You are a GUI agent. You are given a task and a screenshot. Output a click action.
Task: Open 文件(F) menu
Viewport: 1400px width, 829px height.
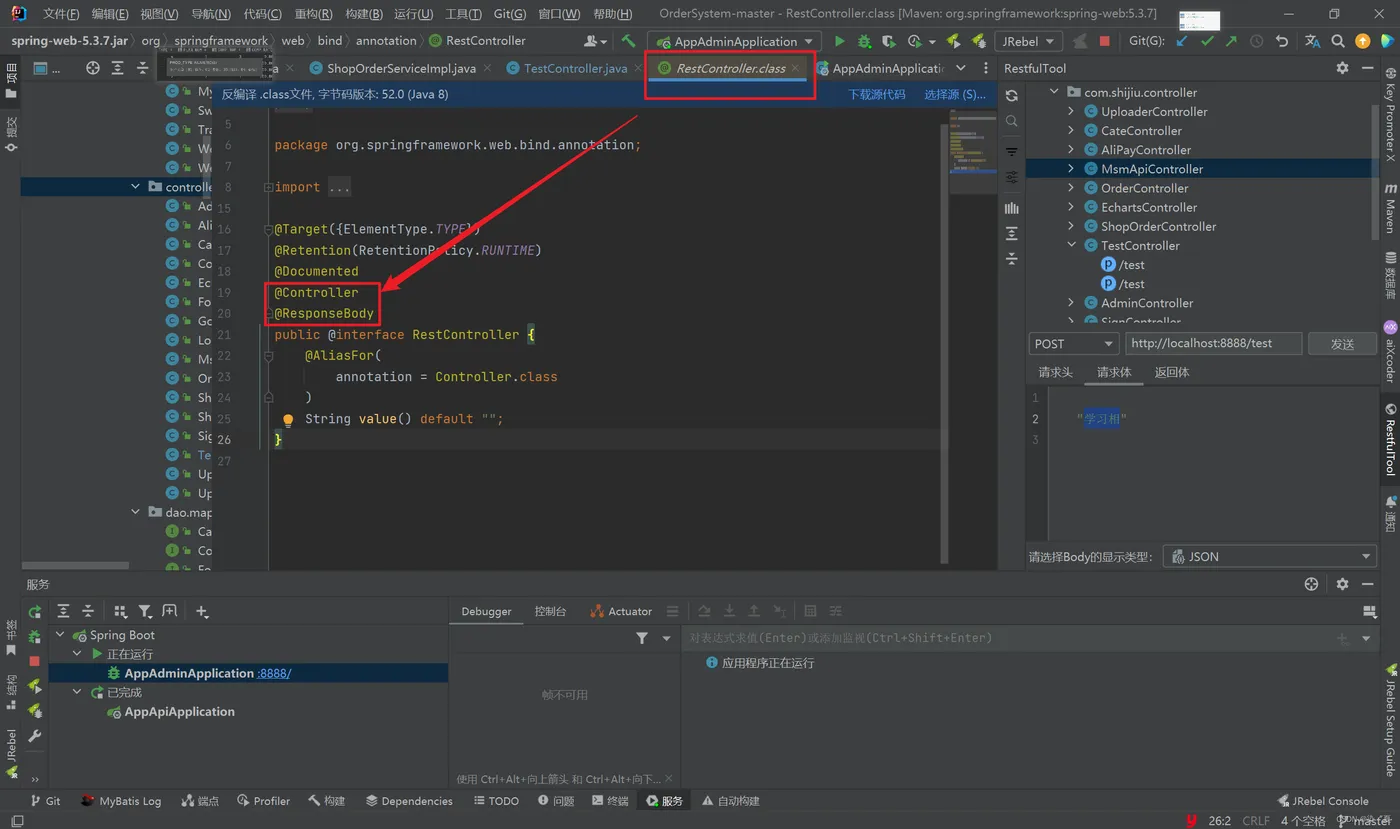click(x=61, y=14)
